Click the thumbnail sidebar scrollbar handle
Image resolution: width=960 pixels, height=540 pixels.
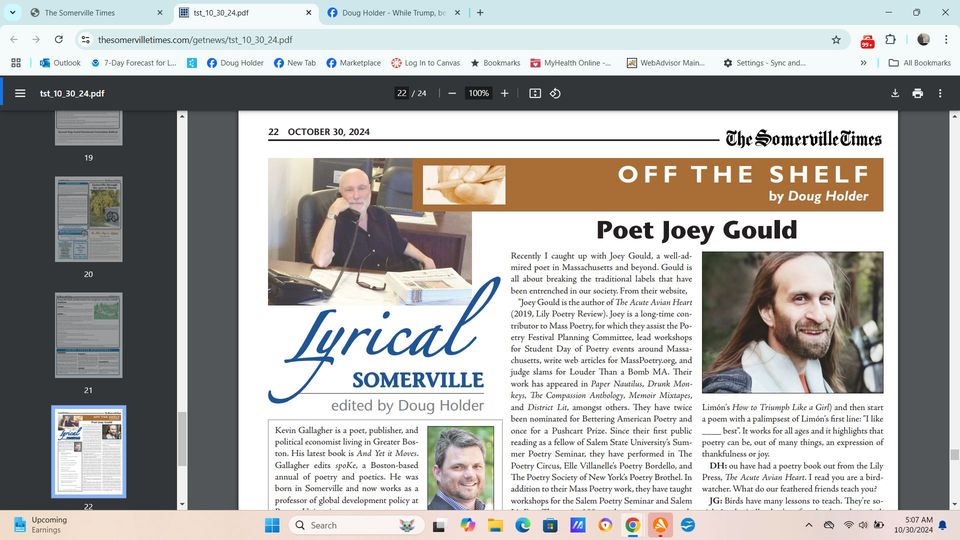tap(182, 439)
